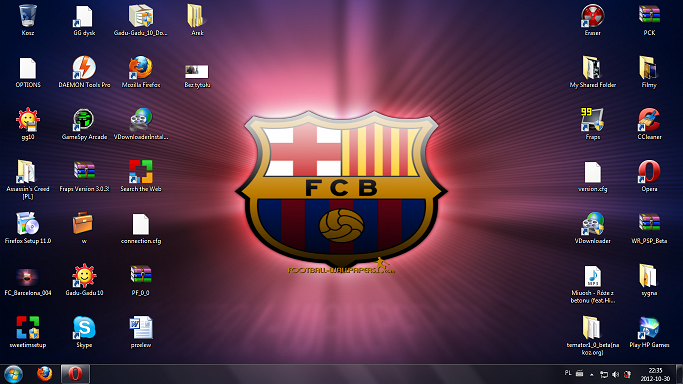The height and width of the screenshot is (384, 683).
Task: Open the Windows Start menu orb
Action: point(13,374)
